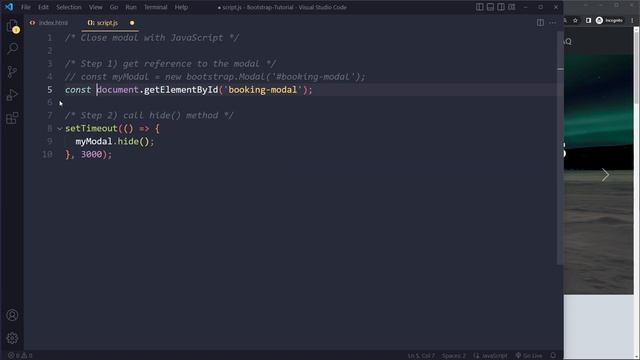Split the editor to the right
The width and height of the screenshot is (640, 360).
coord(540,23)
